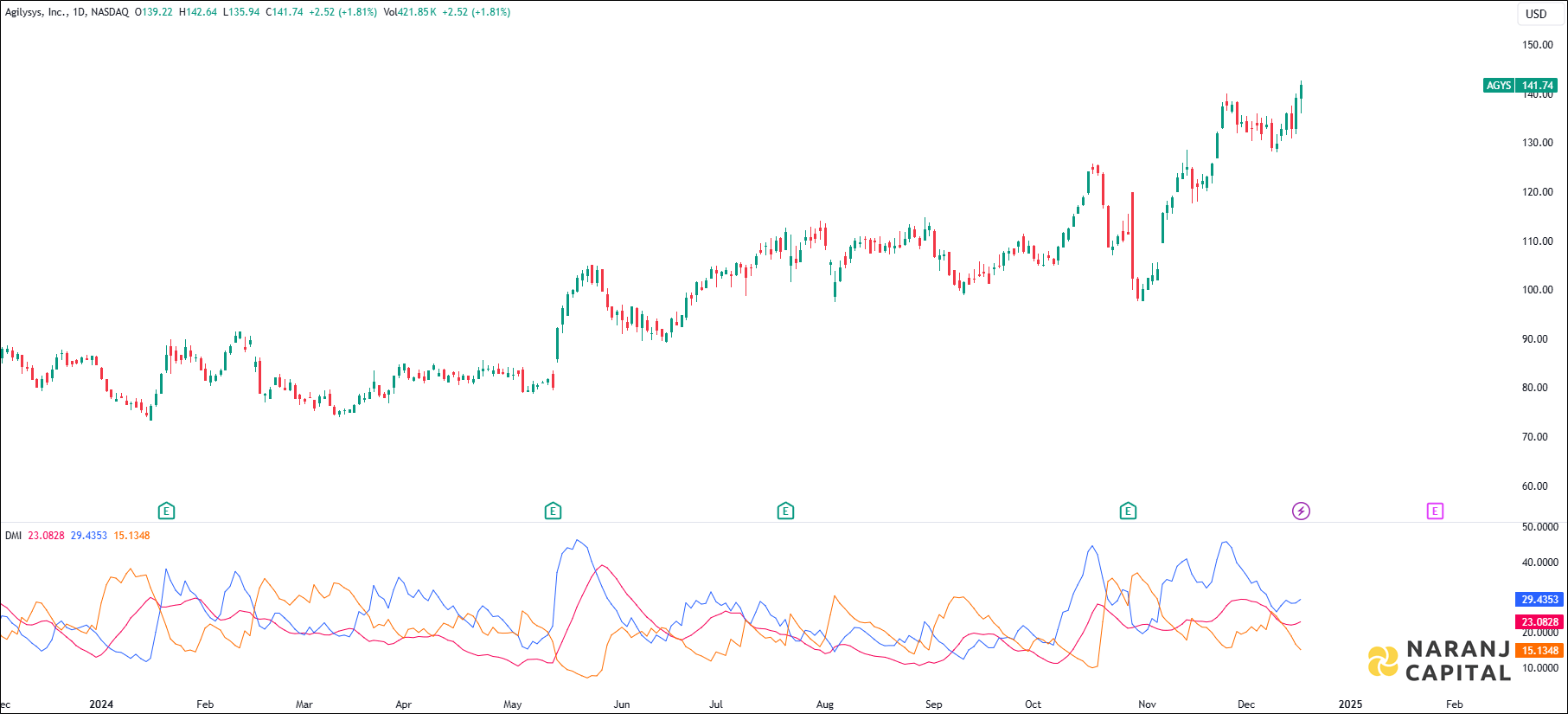The height and width of the screenshot is (714, 1568).
Task: Click the Aug label on time axis
Action: click(x=825, y=704)
